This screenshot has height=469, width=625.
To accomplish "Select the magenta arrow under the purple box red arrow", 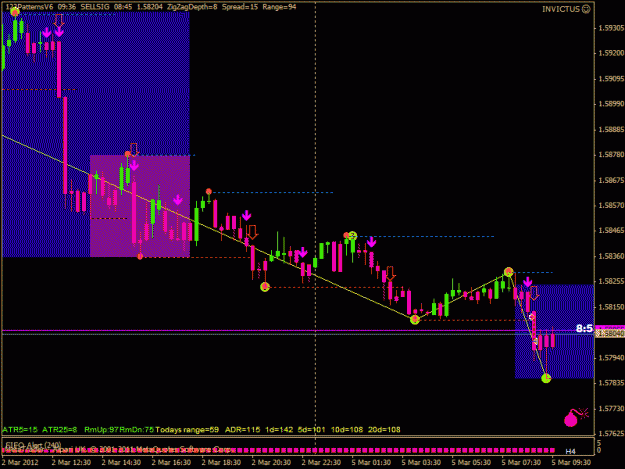I will point(134,165).
